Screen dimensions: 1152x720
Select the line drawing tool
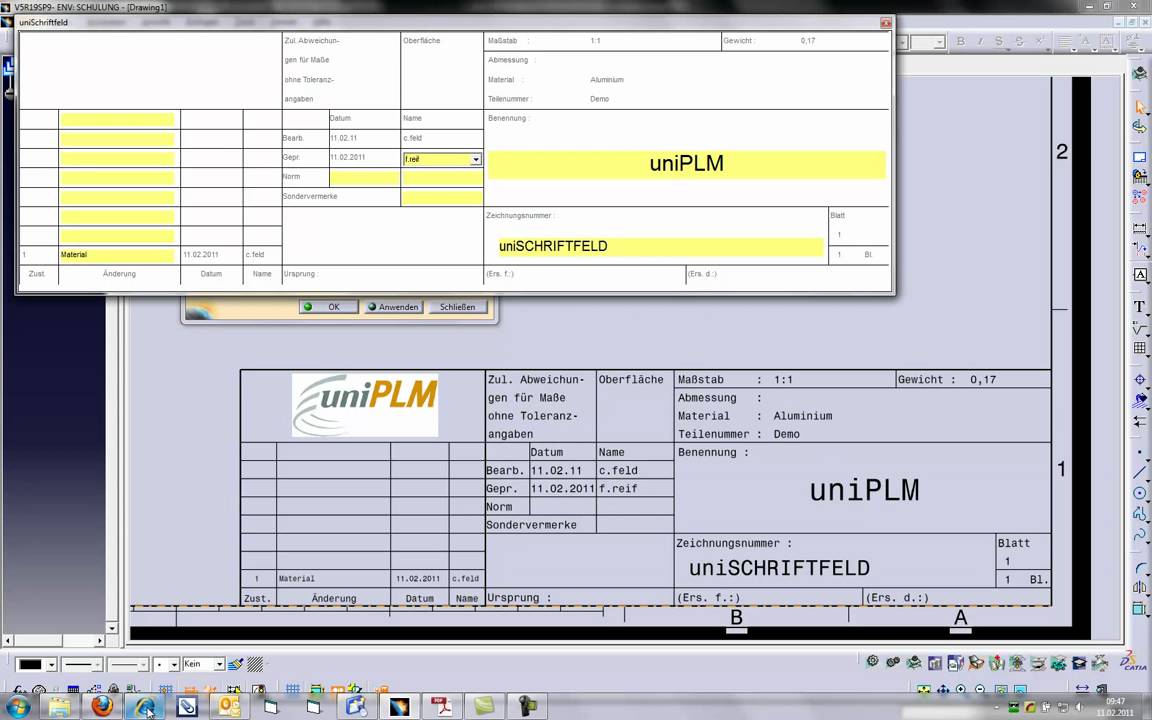point(1140,472)
